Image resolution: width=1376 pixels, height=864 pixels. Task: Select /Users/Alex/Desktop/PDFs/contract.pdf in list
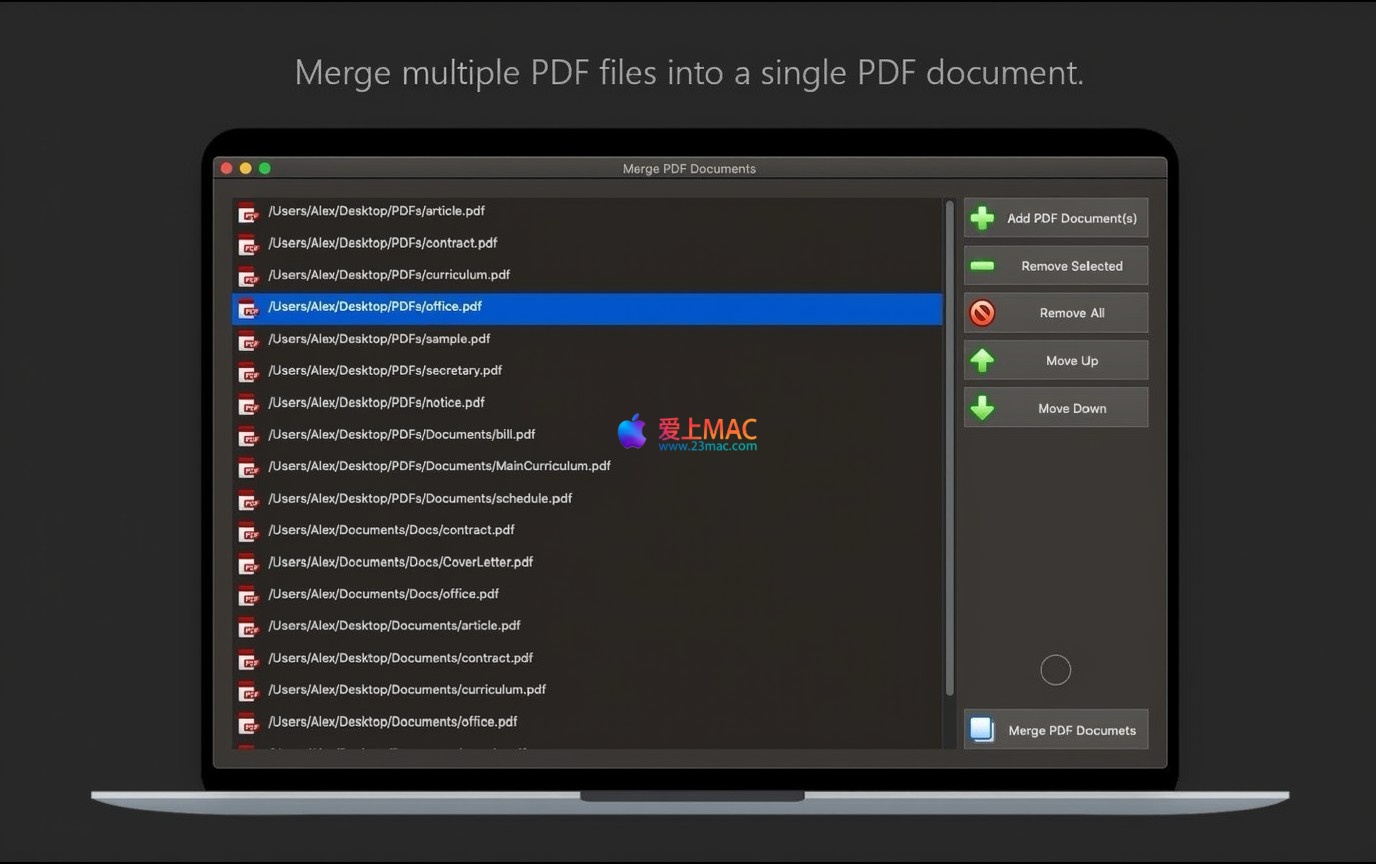(x=382, y=243)
